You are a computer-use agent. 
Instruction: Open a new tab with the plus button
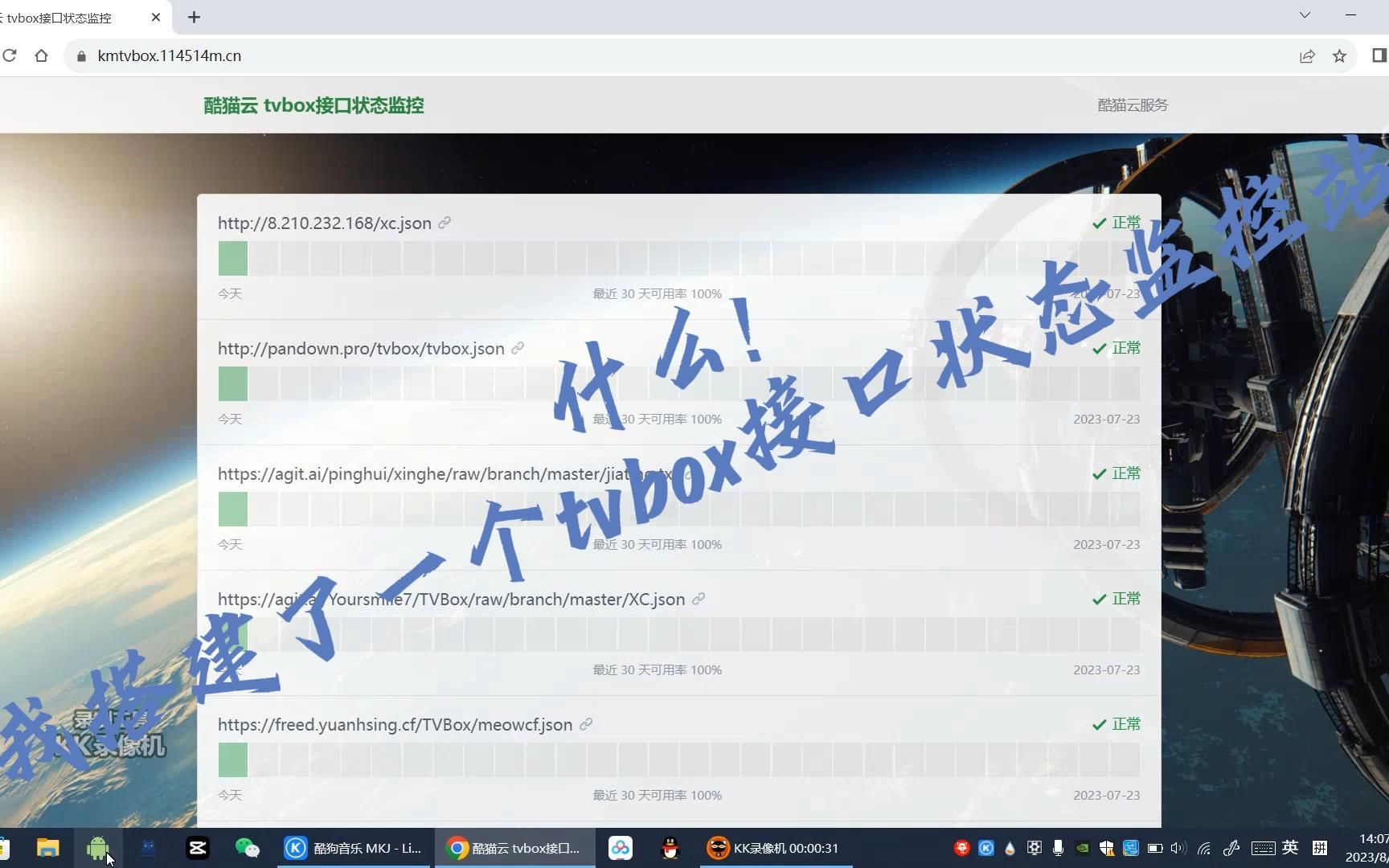[194, 17]
